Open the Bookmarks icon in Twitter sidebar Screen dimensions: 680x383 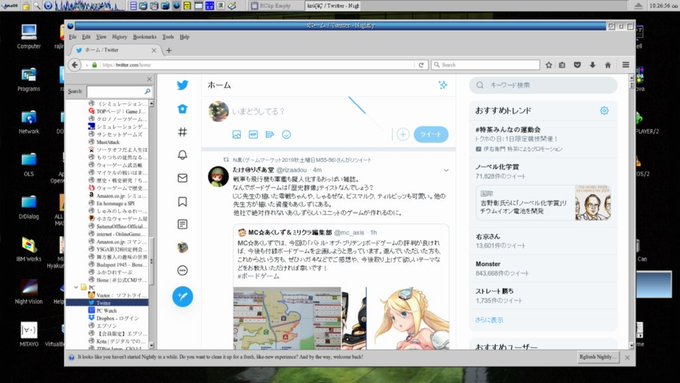tap(183, 201)
